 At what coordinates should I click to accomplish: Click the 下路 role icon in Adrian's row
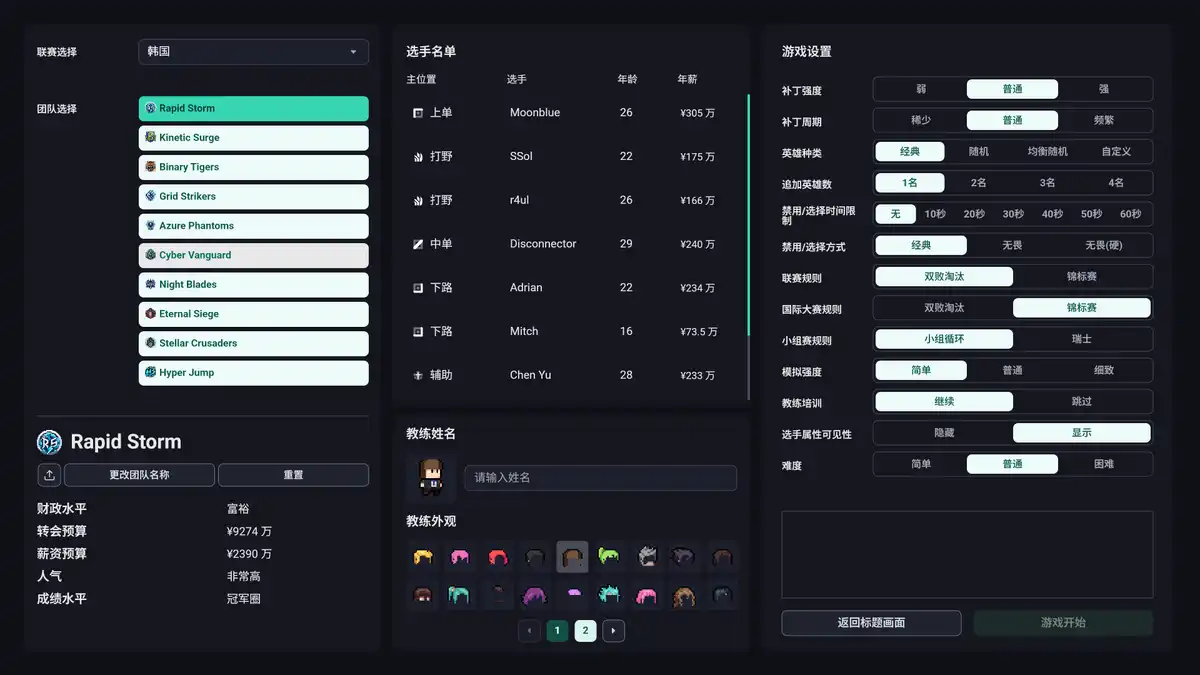418,288
